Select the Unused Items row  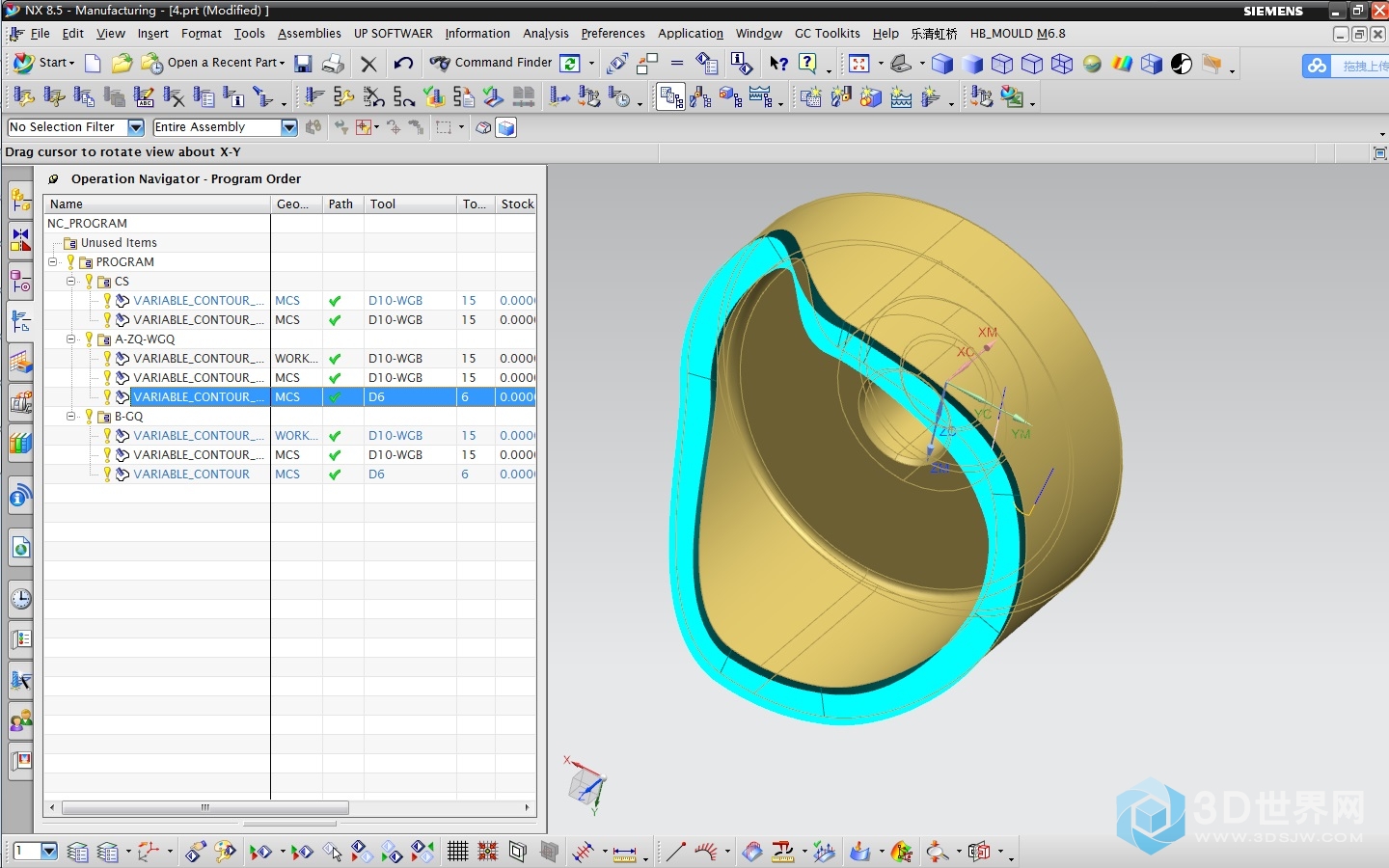click(x=289, y=243)
